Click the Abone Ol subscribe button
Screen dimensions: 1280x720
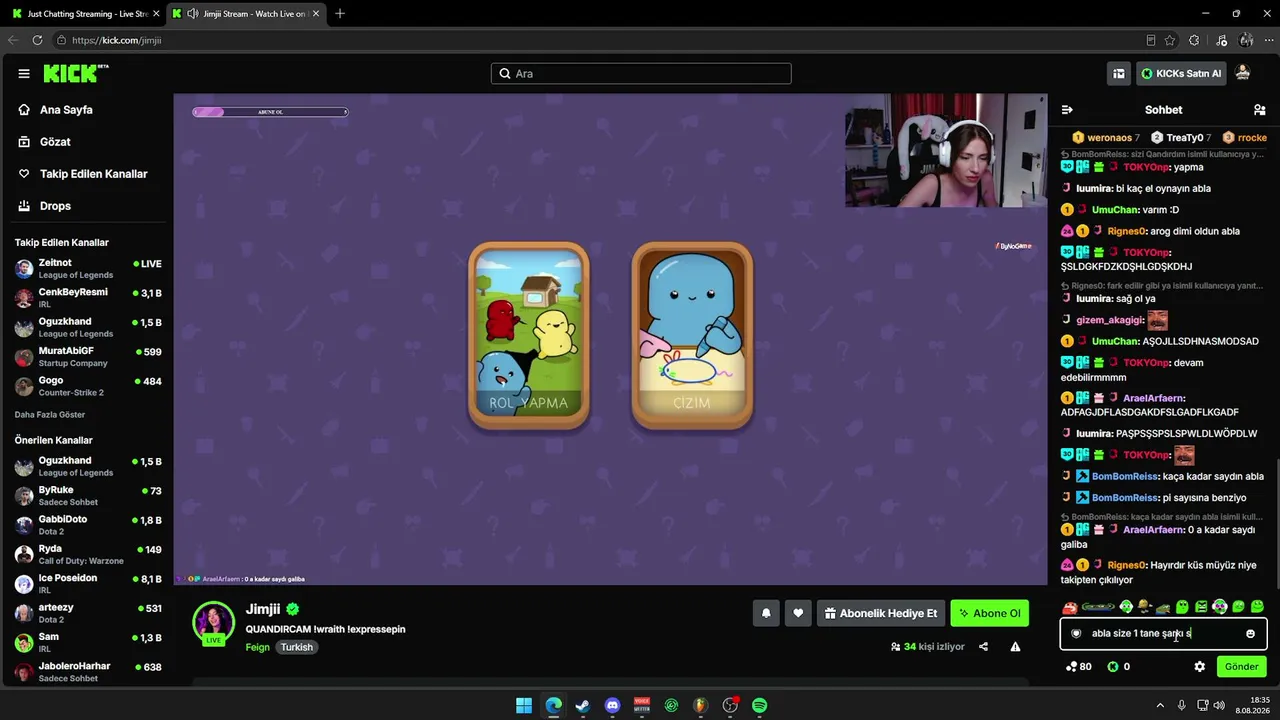click(990, 613)
